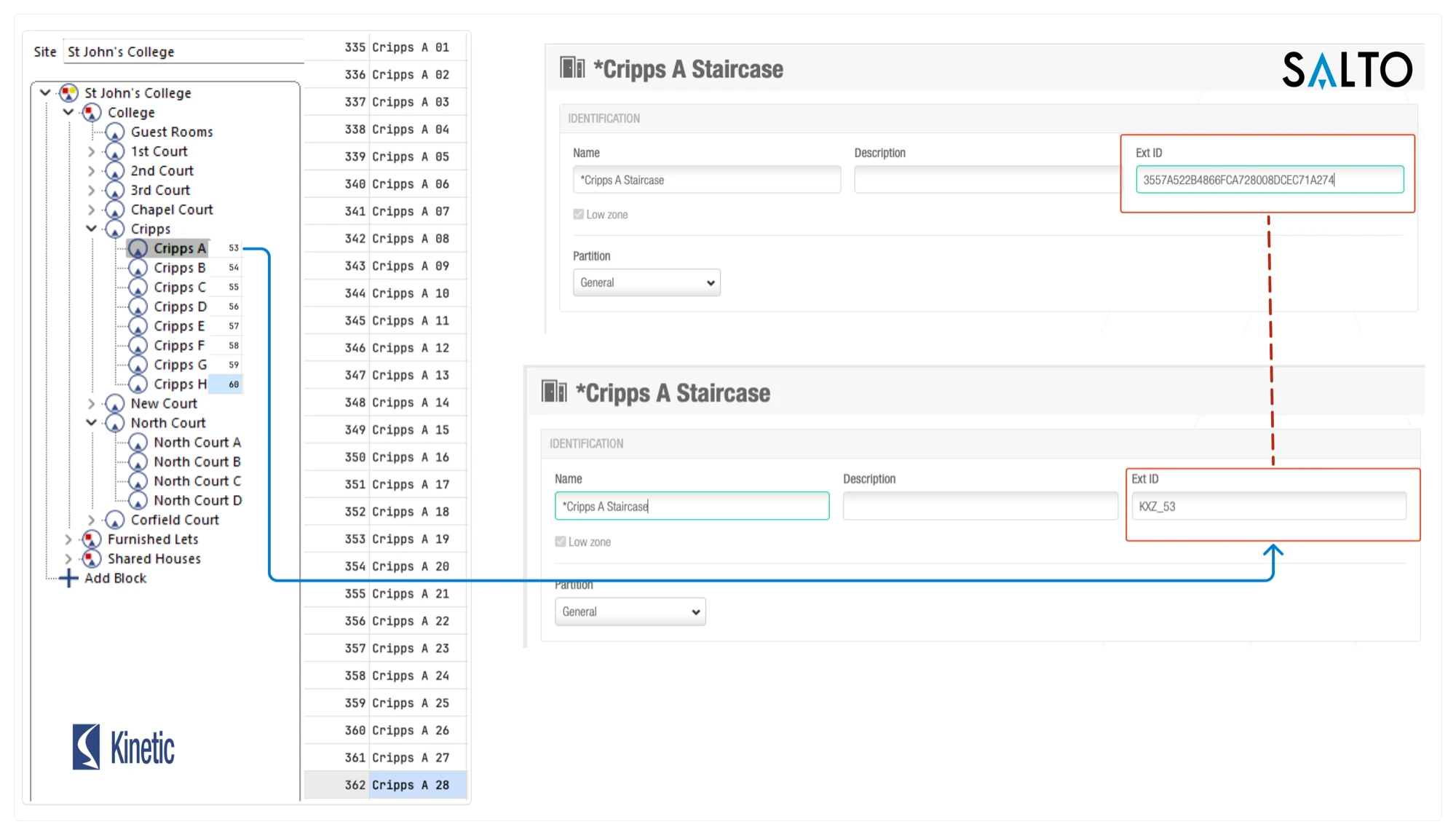Image resolution: width=1456 pixels, height=835 pixels.
Task: Click the Kinetic logo
Action: [124, 747]
